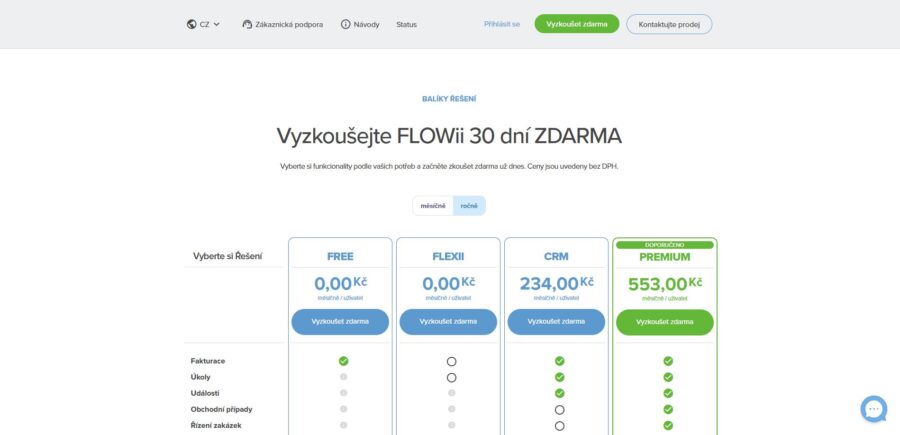The image size is (900, 435).
Task: Click Vyzkoušet zdarma under FLEXII plan
Action: 448,322
